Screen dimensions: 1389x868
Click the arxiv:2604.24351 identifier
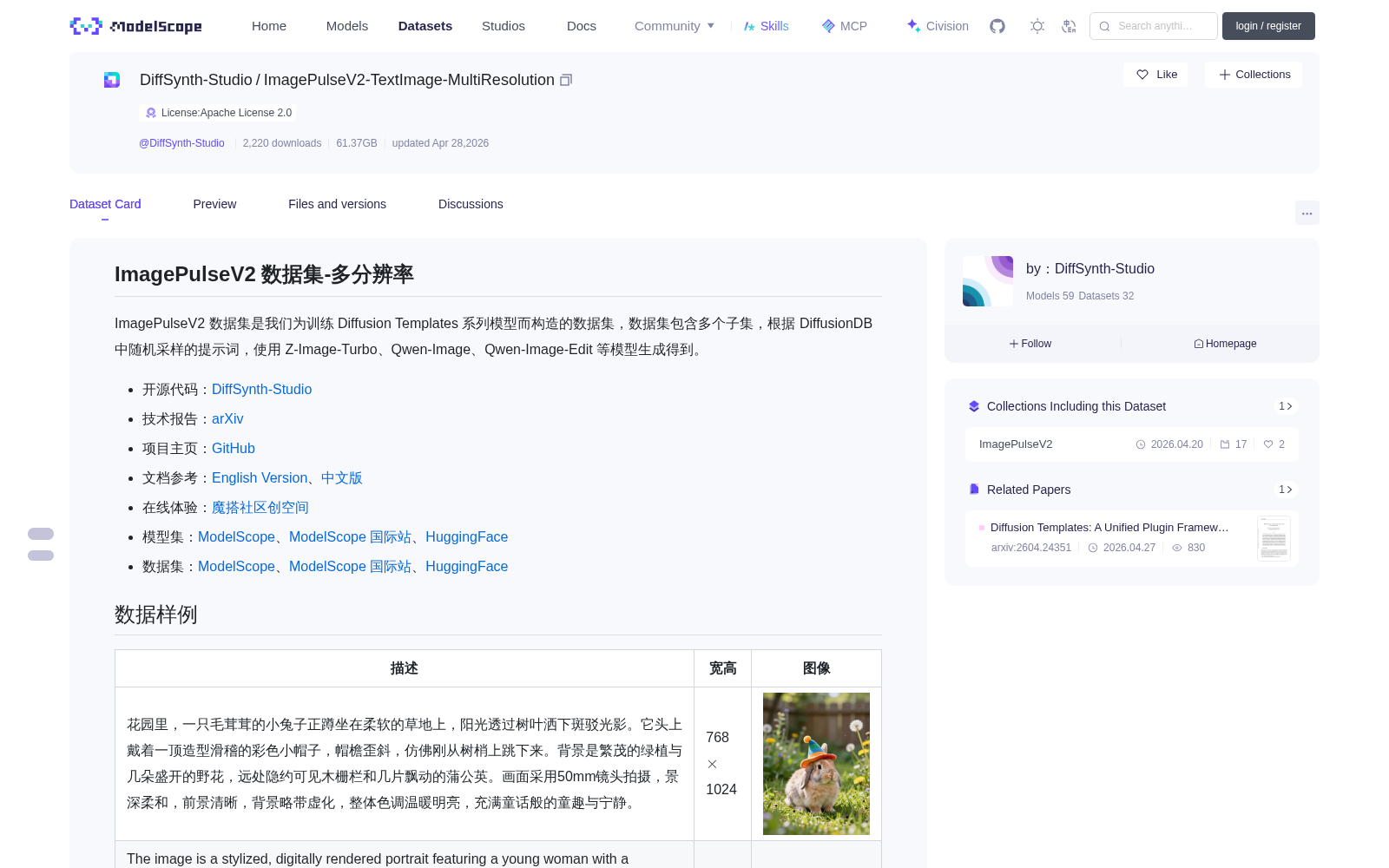[x=1031, y=548]
